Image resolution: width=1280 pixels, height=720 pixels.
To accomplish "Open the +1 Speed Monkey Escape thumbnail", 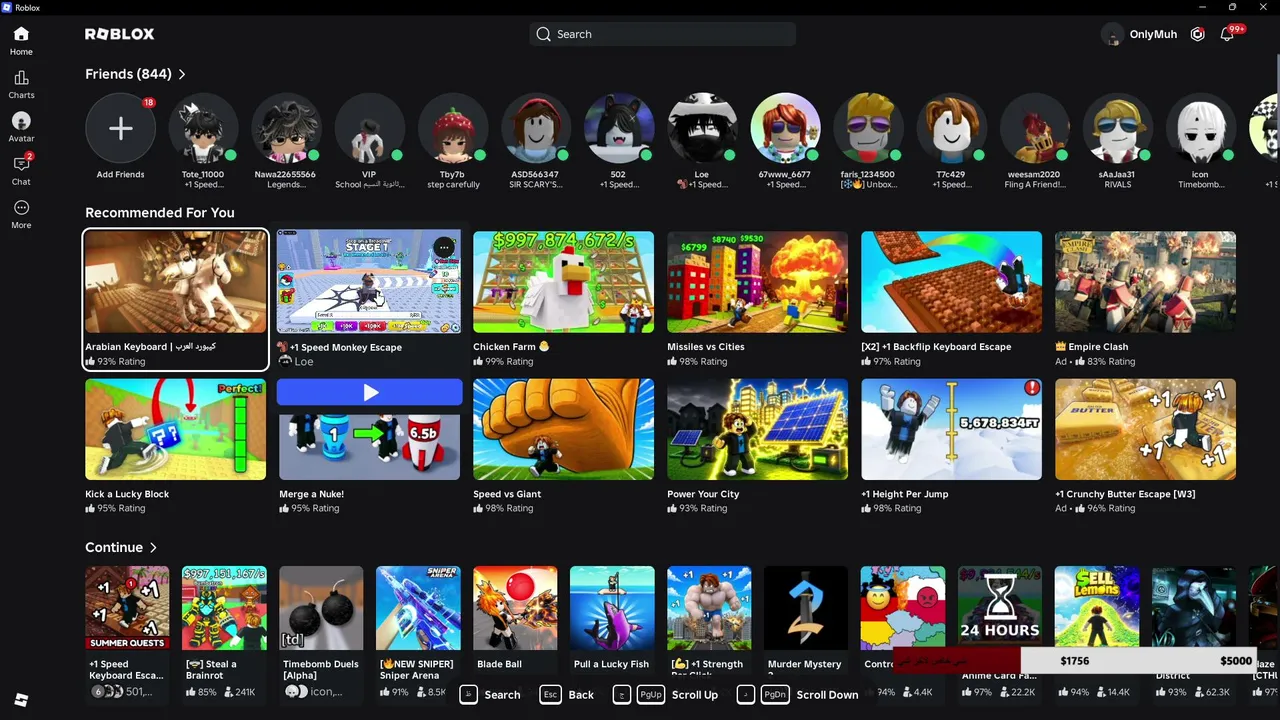I will point(369,282).
